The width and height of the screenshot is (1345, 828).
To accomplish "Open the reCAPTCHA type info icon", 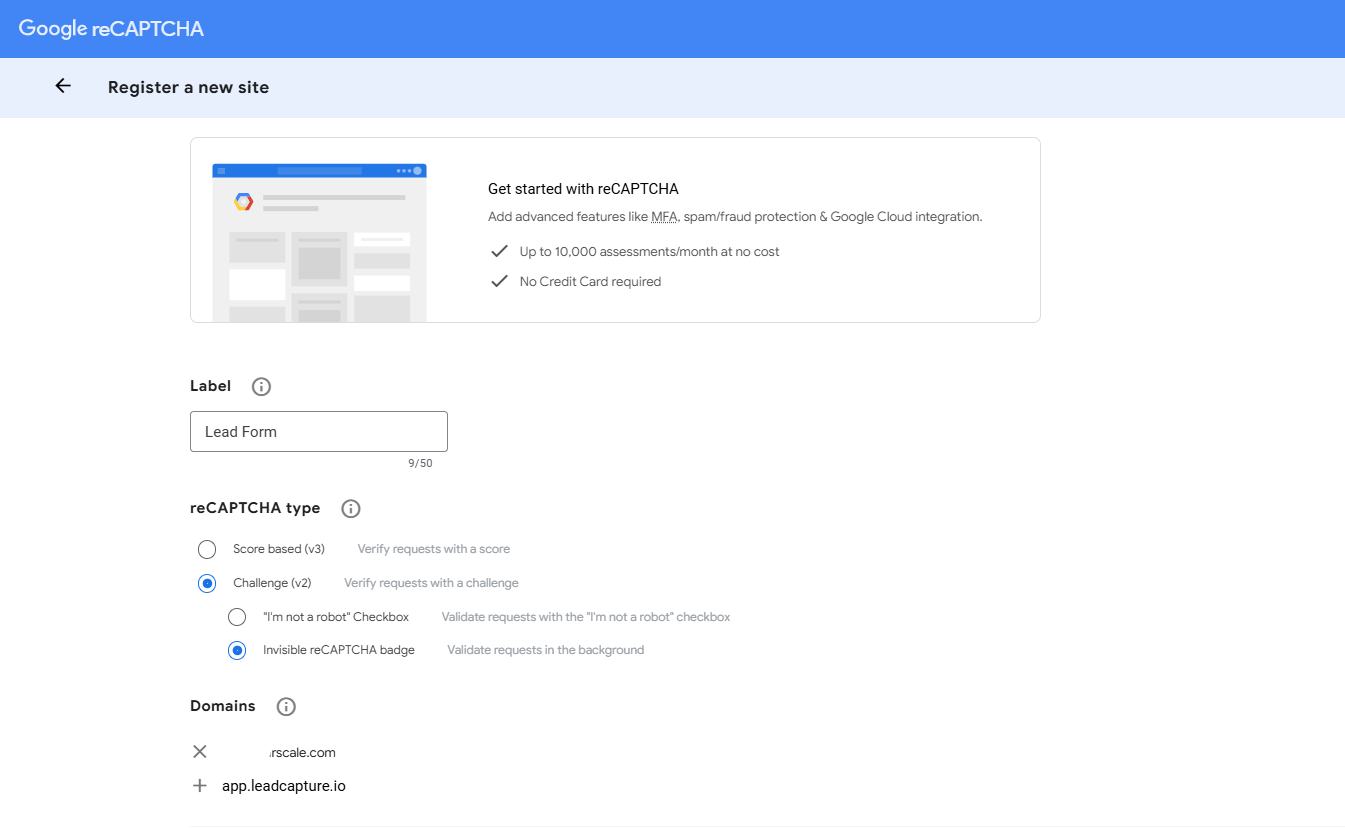I will tap(351, 509).
